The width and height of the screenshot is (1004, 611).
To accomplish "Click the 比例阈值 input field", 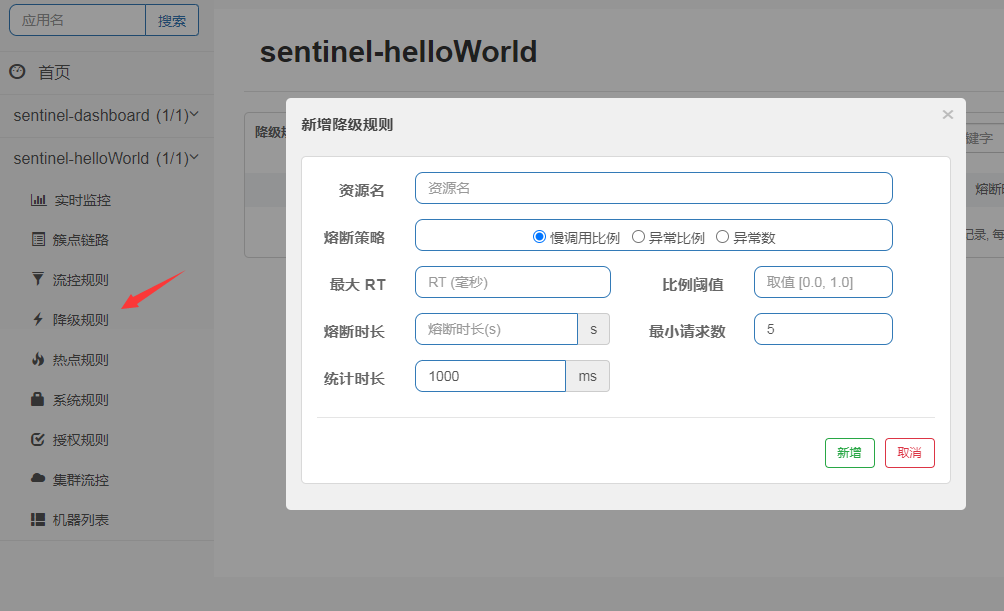I will (x=823, y=282).
